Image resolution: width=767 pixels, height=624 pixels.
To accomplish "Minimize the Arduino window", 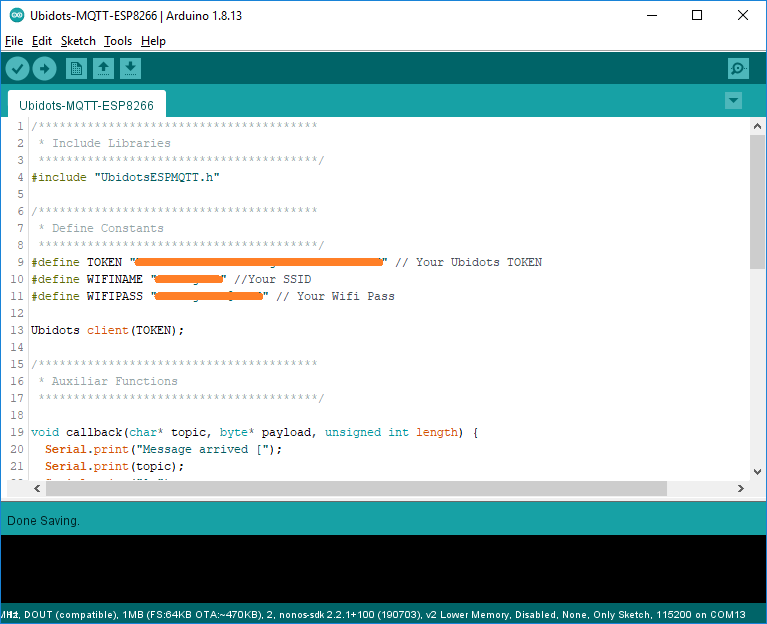I will point(652,16).
